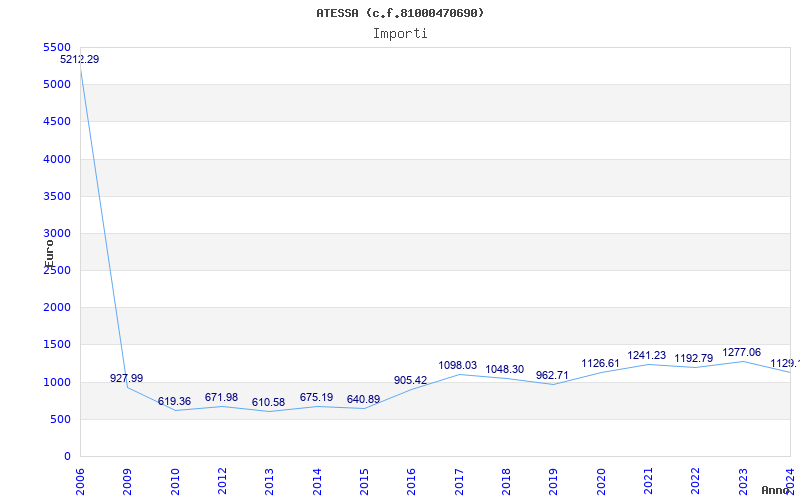Select the data label 610.58

[268, 402]
